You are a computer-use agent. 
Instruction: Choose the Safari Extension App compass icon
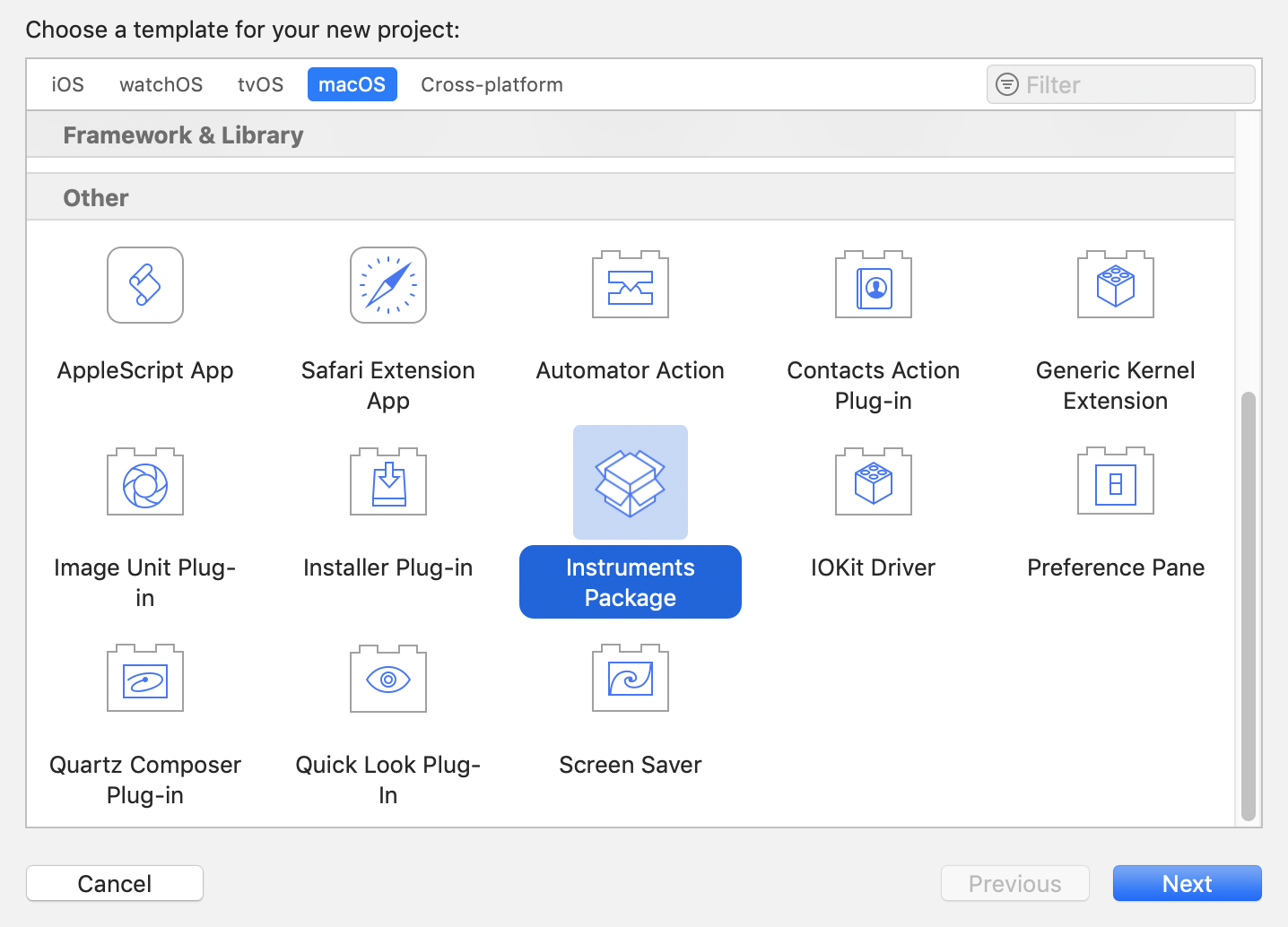pos(388,285)
